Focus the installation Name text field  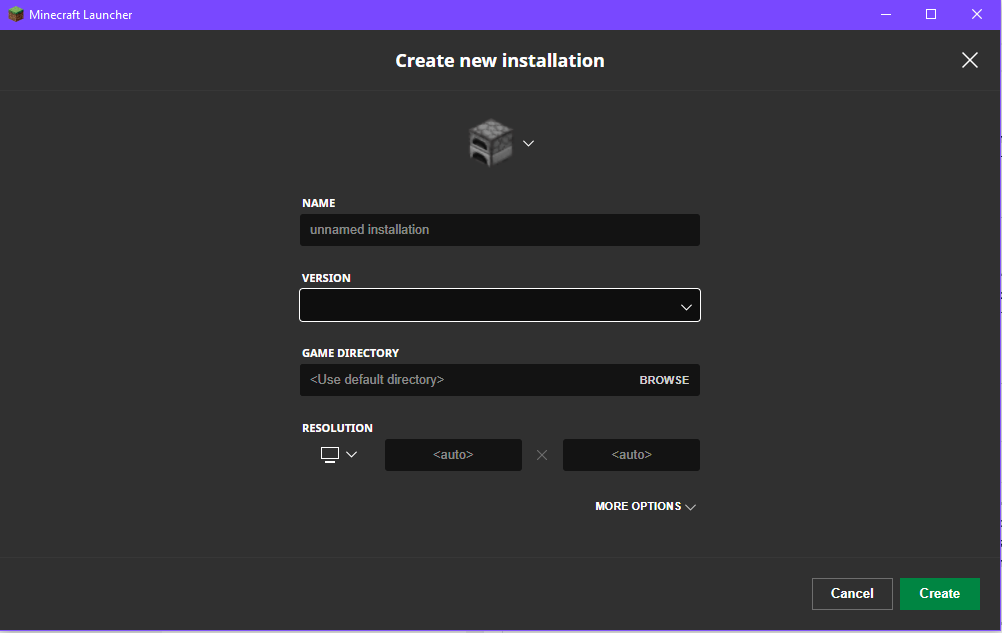pyautogui.click(x=499, y=230)
